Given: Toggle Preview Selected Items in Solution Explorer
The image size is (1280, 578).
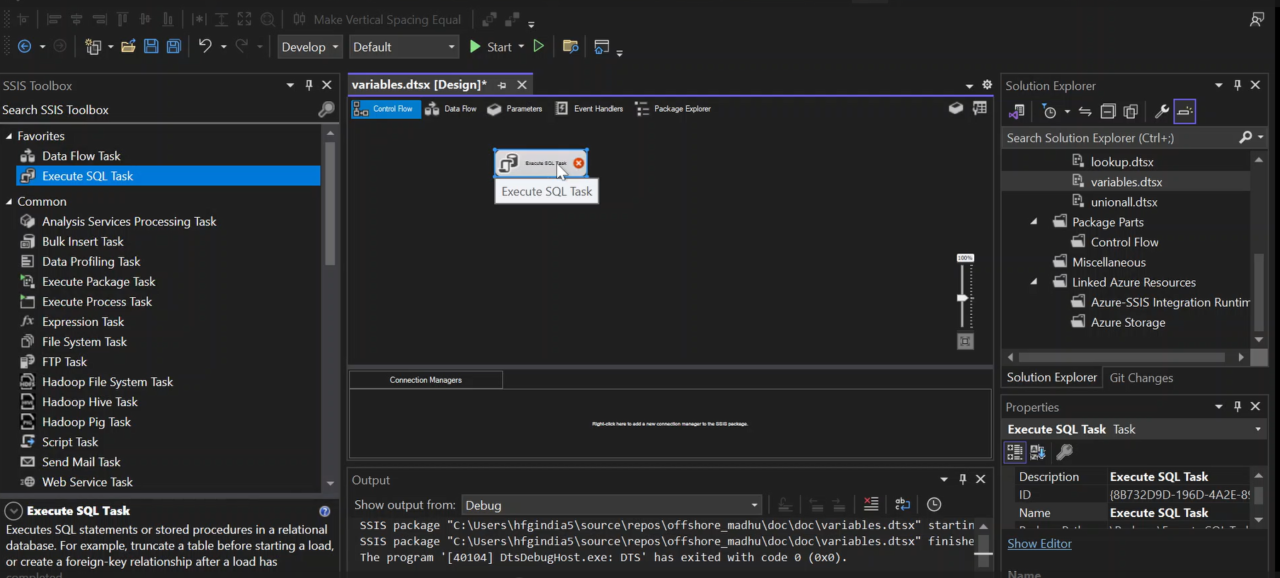Looking at the screenshot, I should 1185,112.
